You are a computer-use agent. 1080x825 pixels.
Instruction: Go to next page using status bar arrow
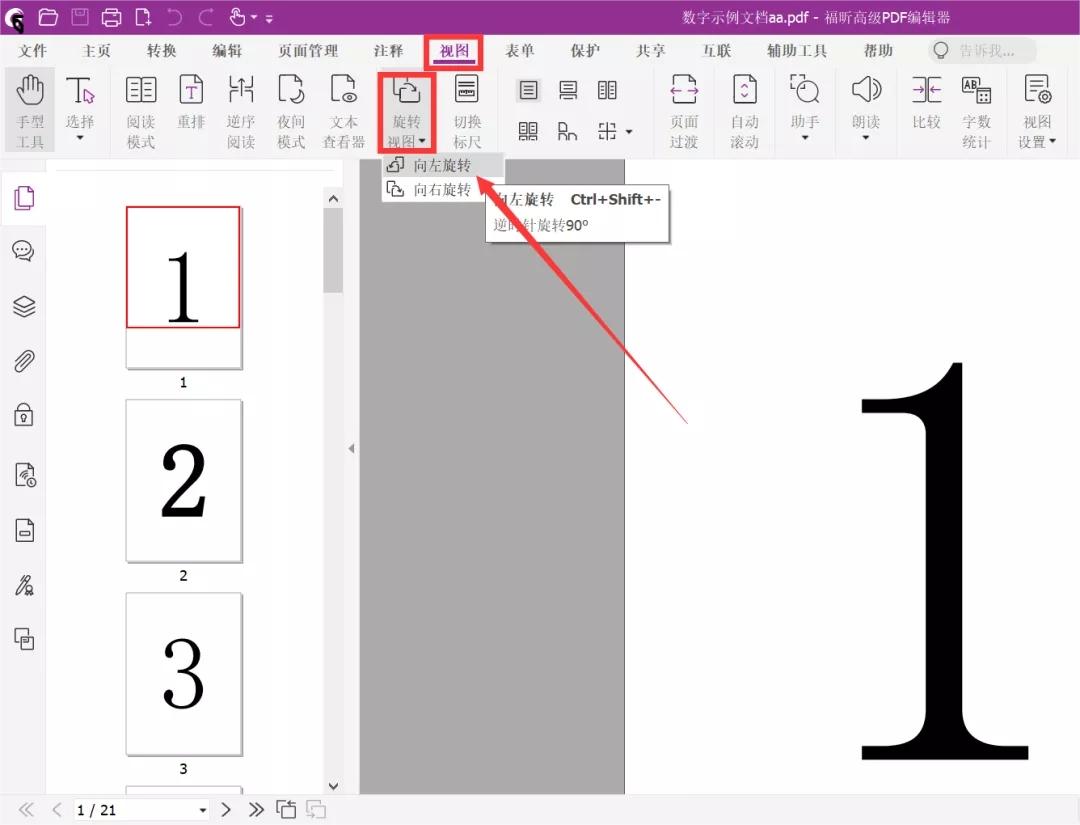(x=227, y=810)
